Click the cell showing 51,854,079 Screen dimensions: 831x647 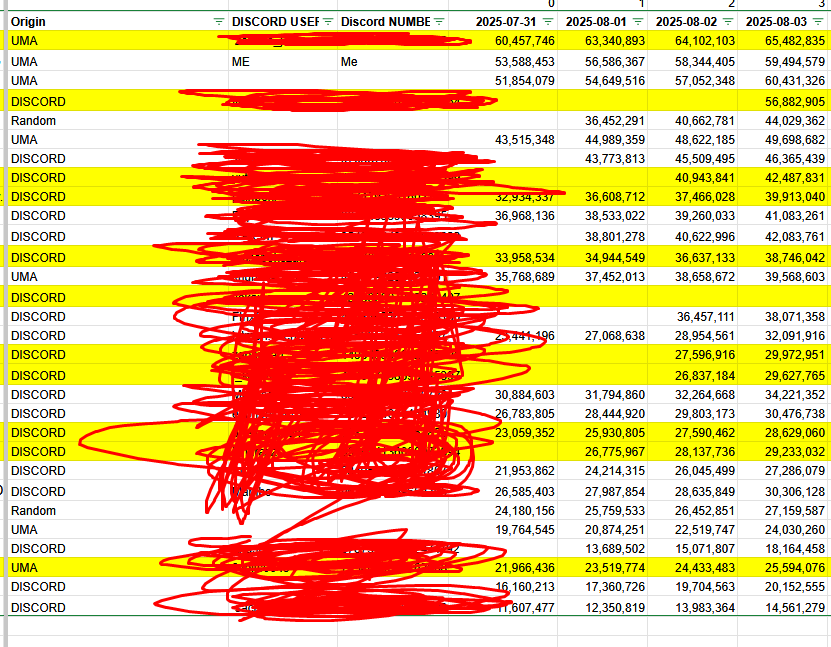(503, 81)
